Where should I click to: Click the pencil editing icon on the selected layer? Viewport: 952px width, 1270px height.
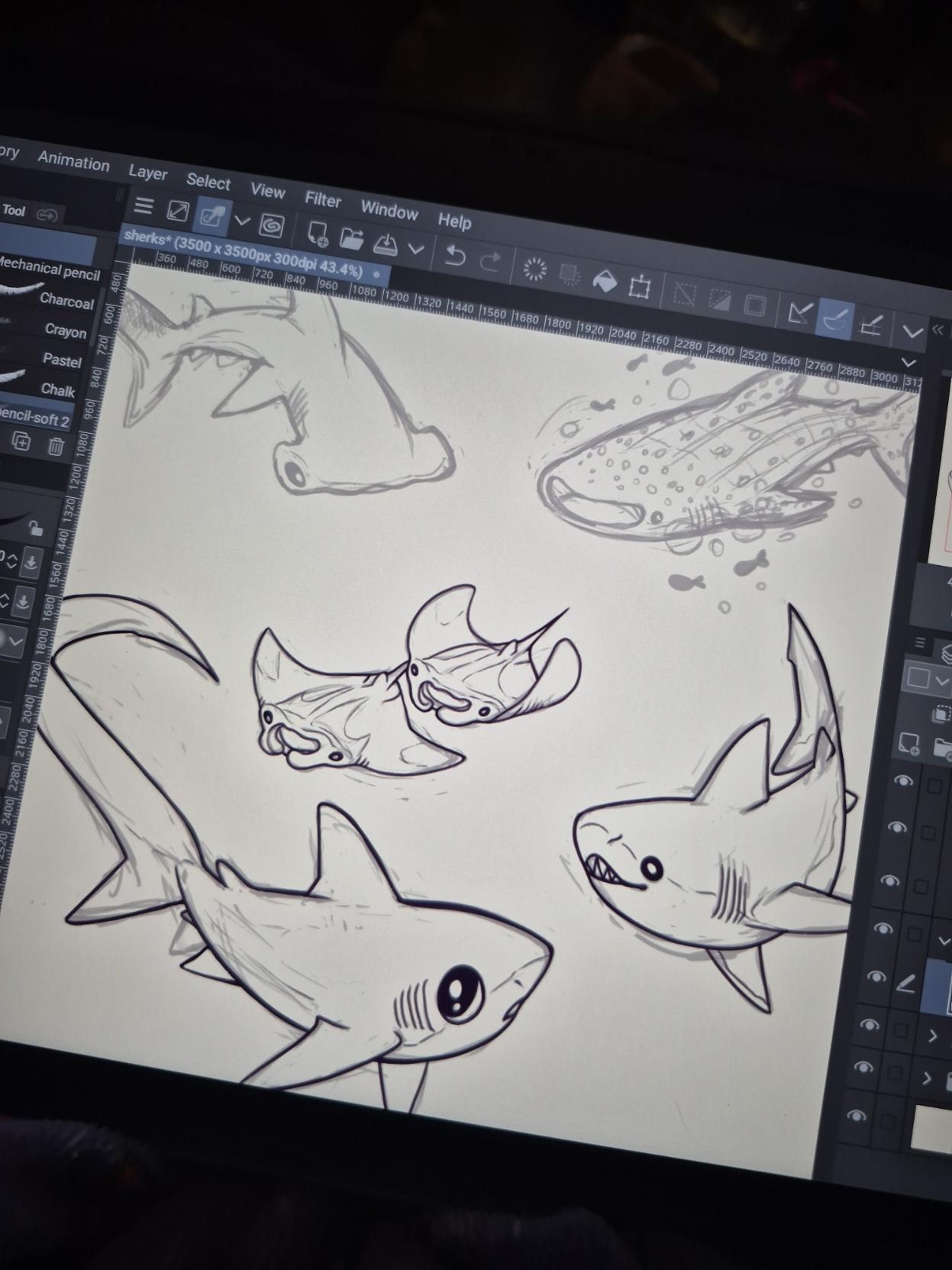(x=905, y=984)
